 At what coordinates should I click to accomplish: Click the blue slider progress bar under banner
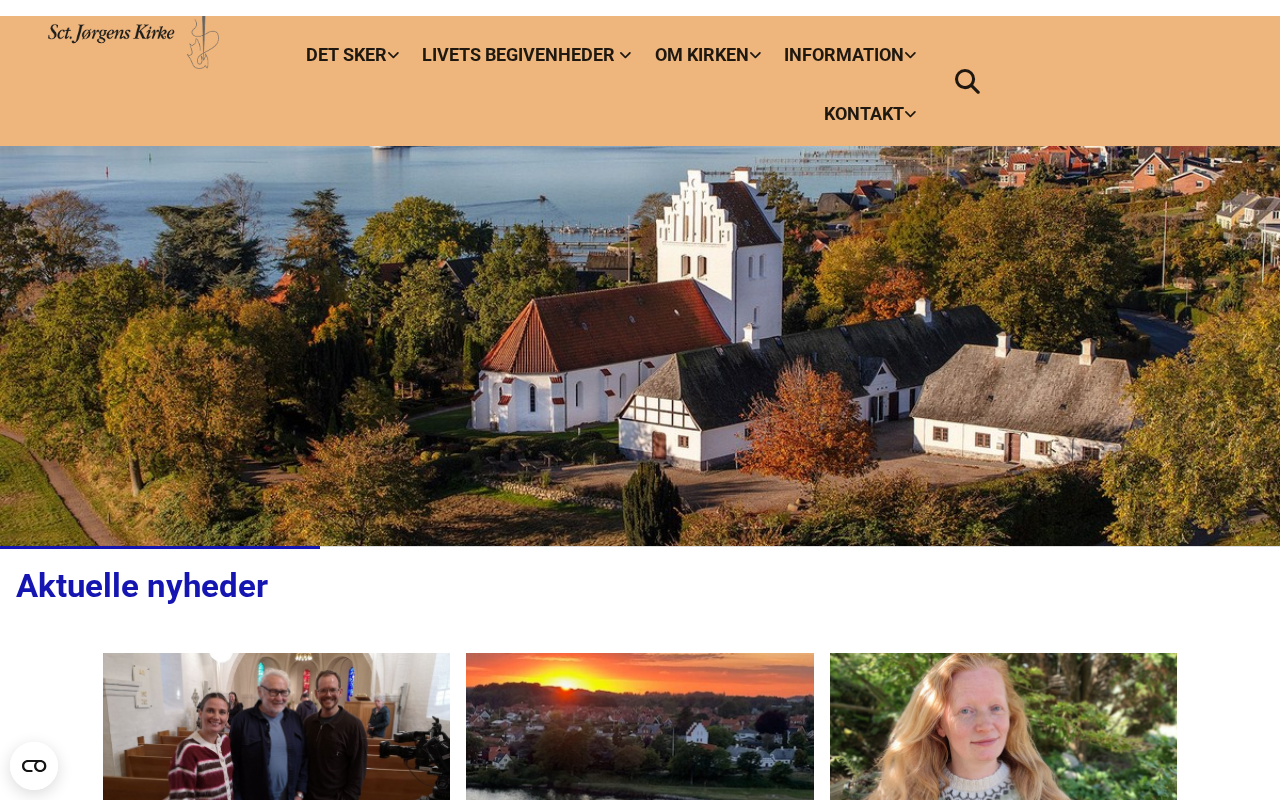point(160,547)
